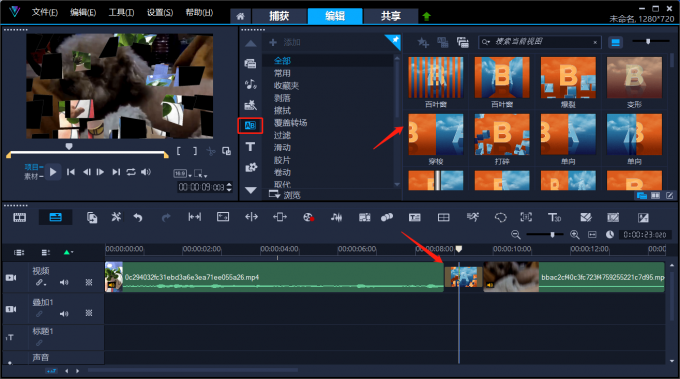The image size is (680, 379).
Task: Open the green add track dropdown
Action: (x=68, y=252)
